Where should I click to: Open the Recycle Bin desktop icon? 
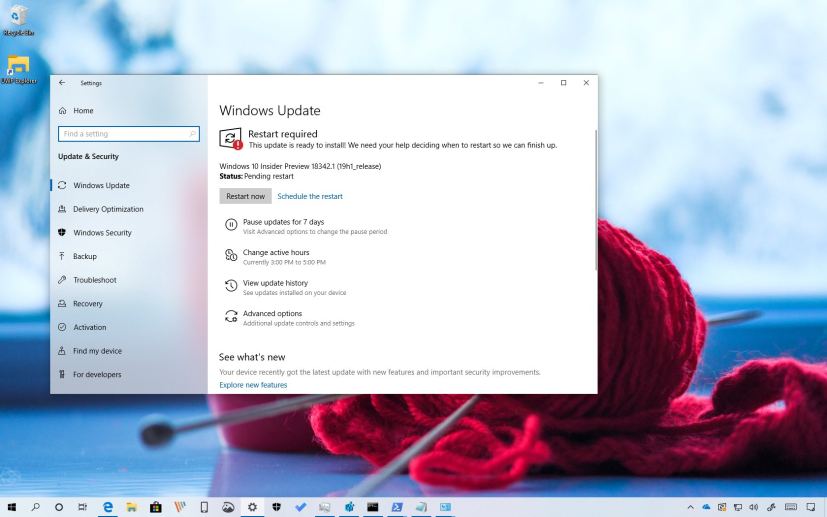[17, 18]
